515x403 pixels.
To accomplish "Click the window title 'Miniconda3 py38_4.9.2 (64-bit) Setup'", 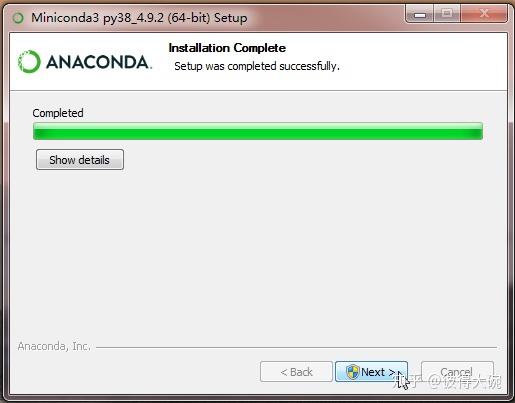I will click(139, 18).
